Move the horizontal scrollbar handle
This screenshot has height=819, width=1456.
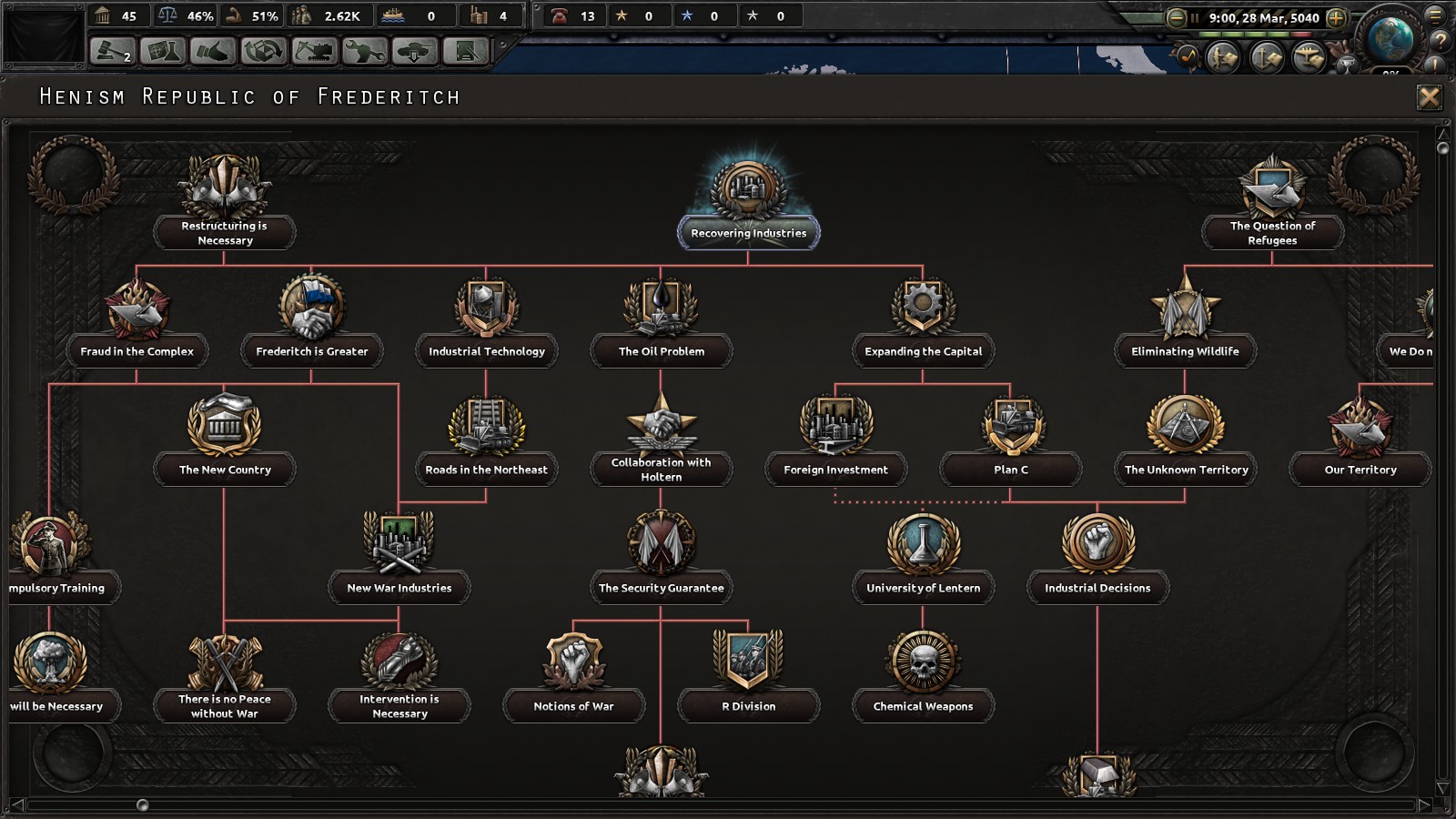(142, 804)
